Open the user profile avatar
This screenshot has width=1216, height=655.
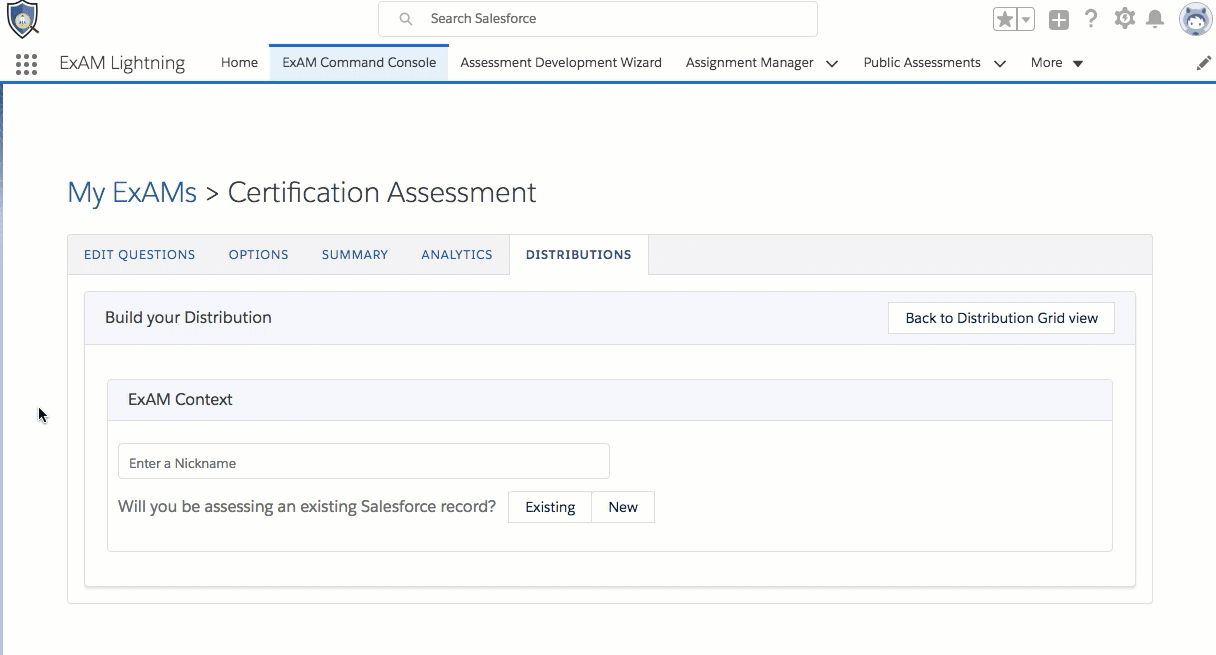1196,19
